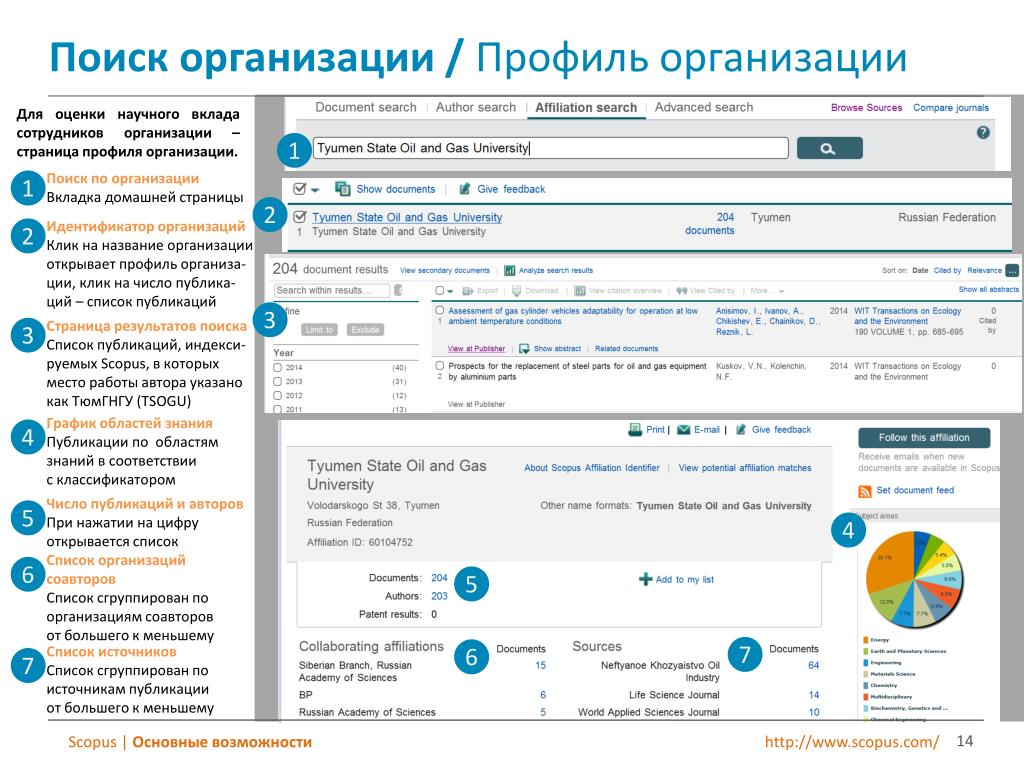This screenshot has height=768, width=1024.
Task: Click the E-mail envelope icon
Action: pyautogui.click(x=683, y=430)
